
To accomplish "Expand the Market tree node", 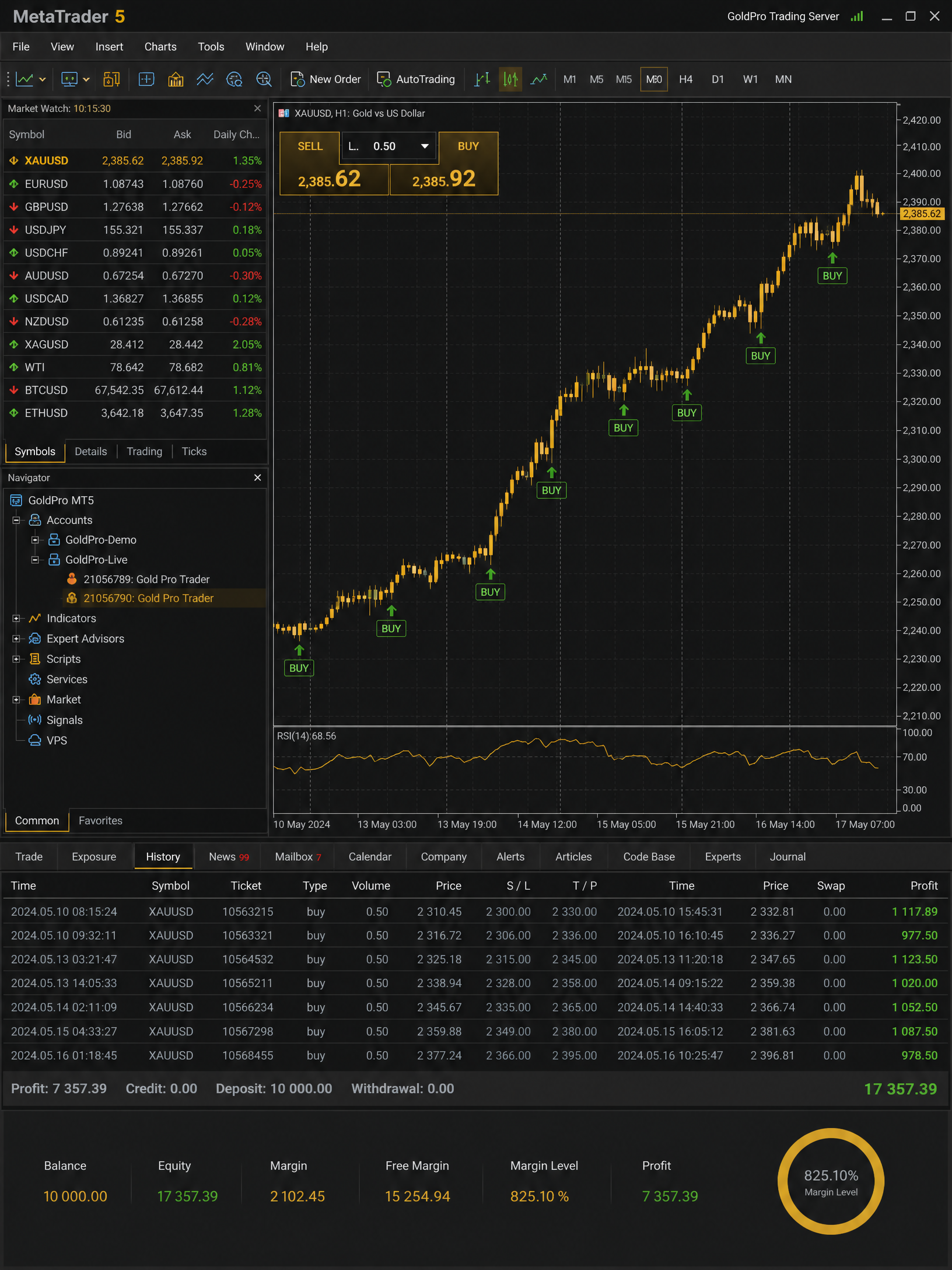I will point(16,699).
